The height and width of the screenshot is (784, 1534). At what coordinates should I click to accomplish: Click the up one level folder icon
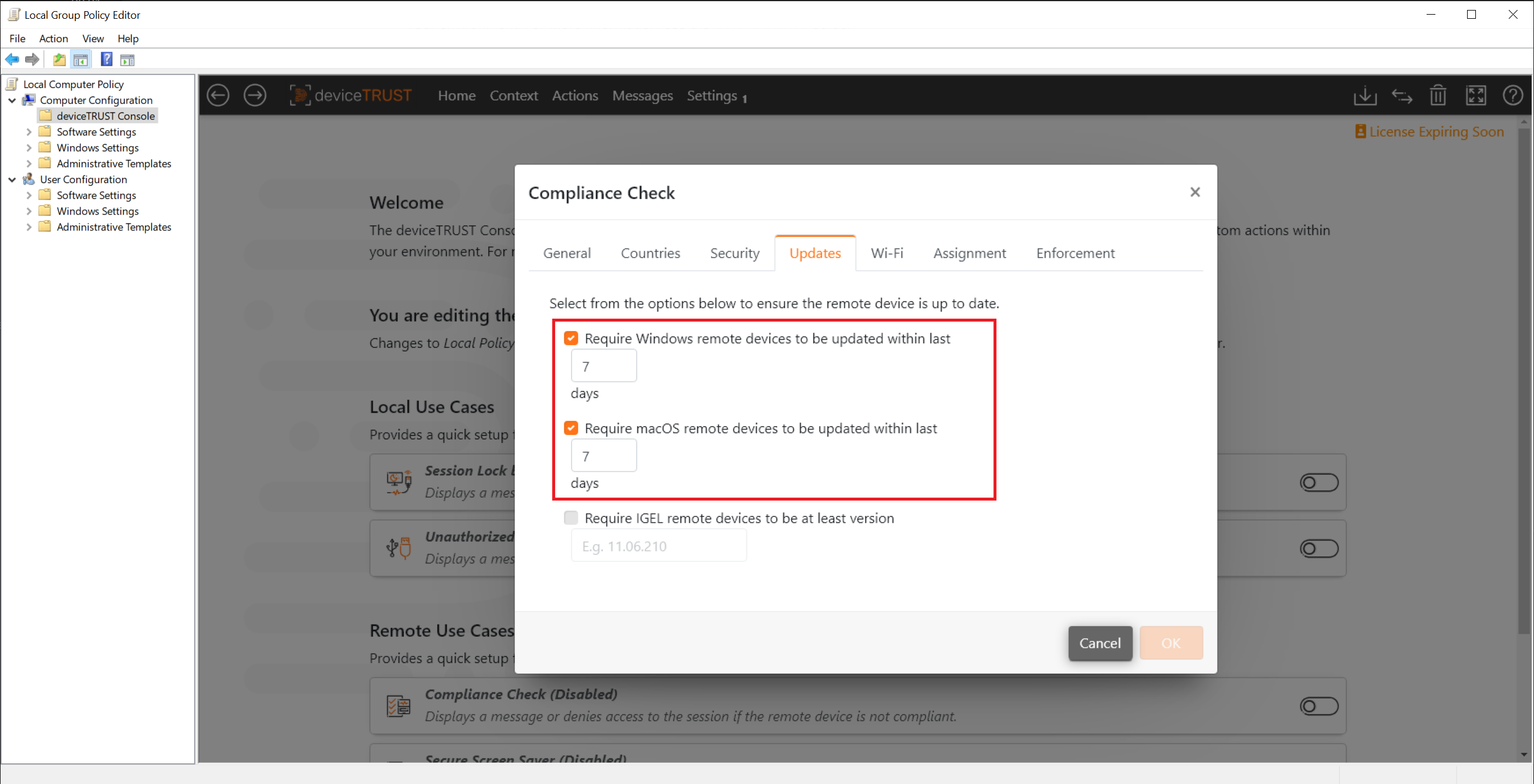point(59,59)
